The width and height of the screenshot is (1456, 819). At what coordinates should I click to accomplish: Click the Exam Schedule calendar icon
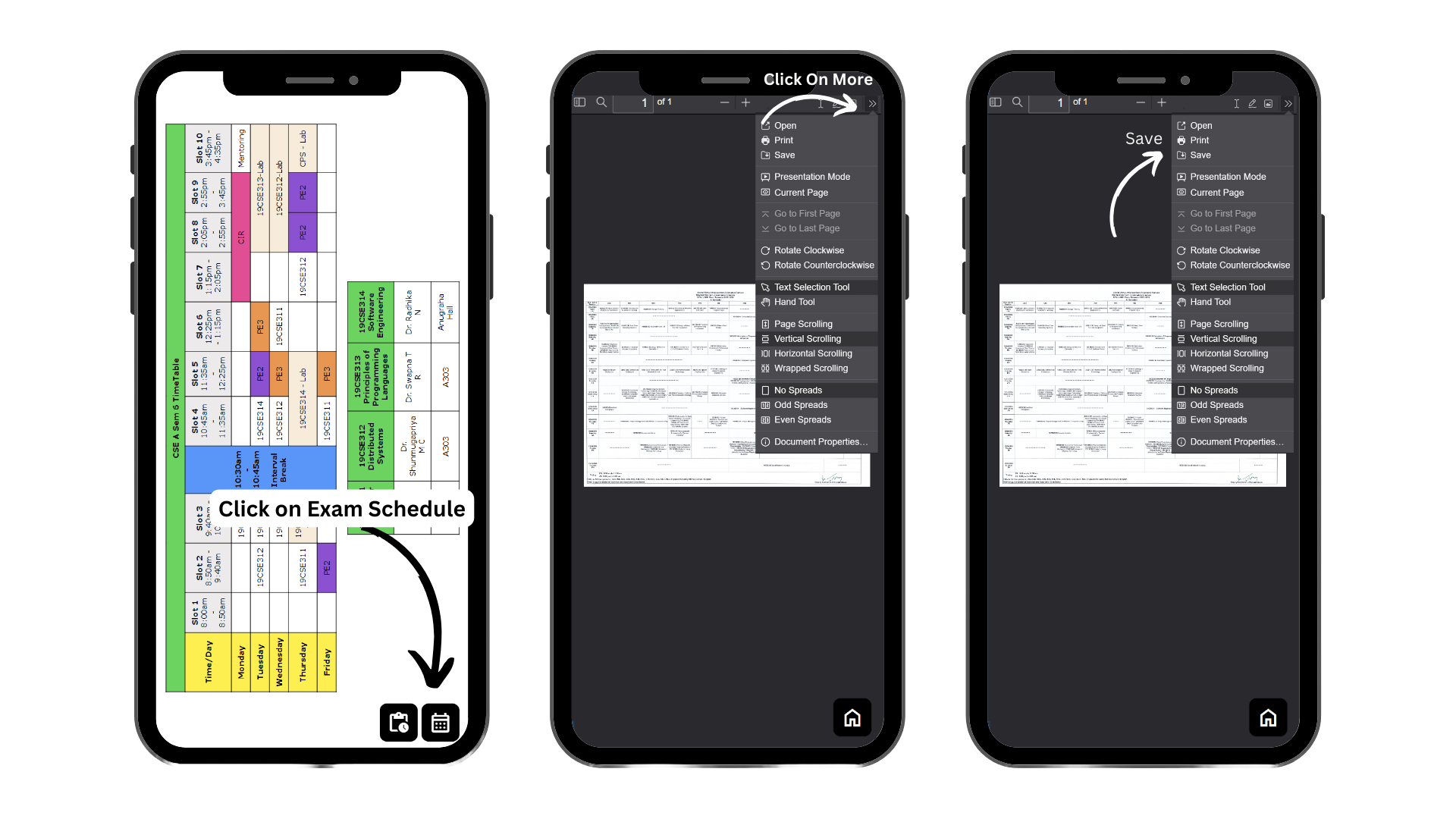[440, 721]
